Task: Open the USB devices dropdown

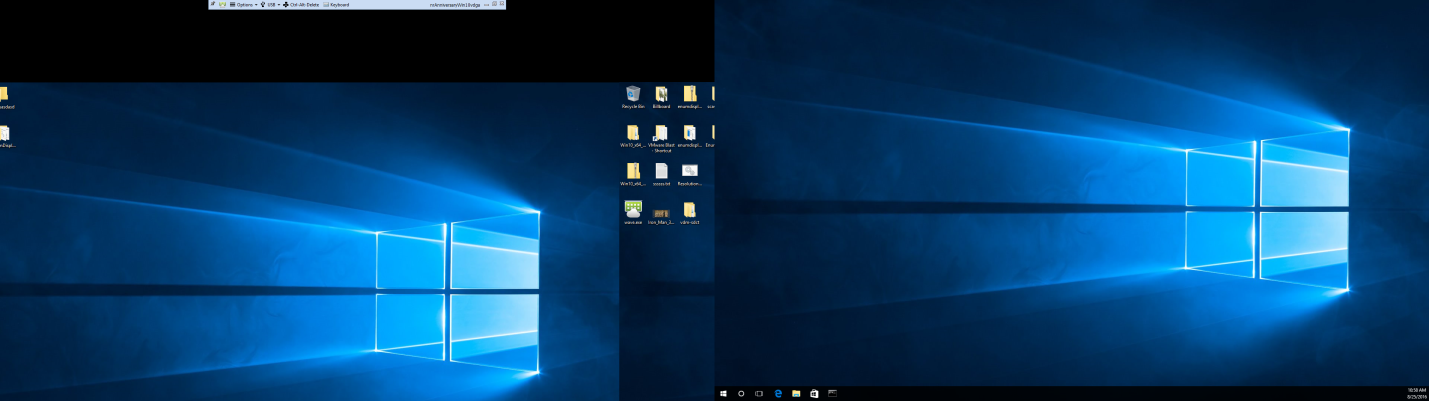Action: pyautogui.click(x=270, y=4)
